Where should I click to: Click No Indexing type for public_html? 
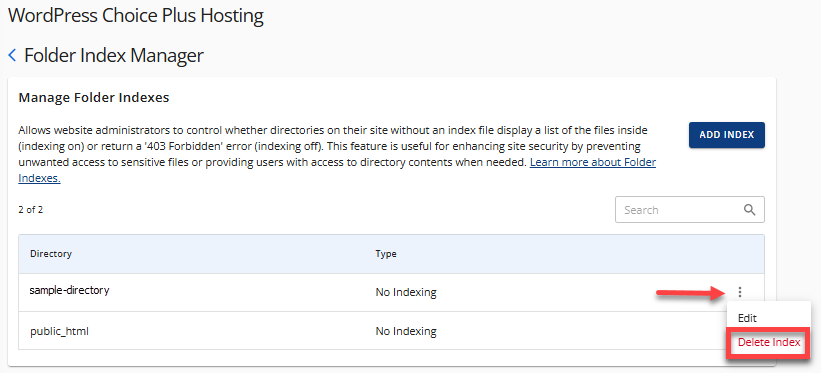point(406,331)
